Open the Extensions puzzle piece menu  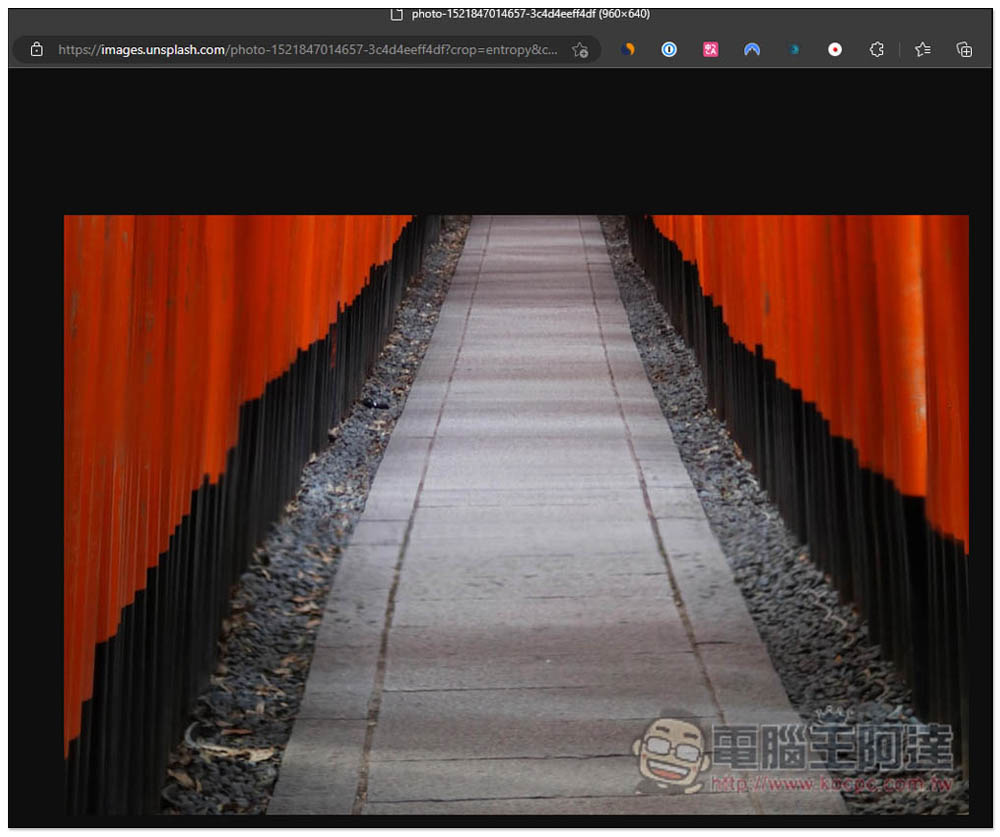pos(877,49)
